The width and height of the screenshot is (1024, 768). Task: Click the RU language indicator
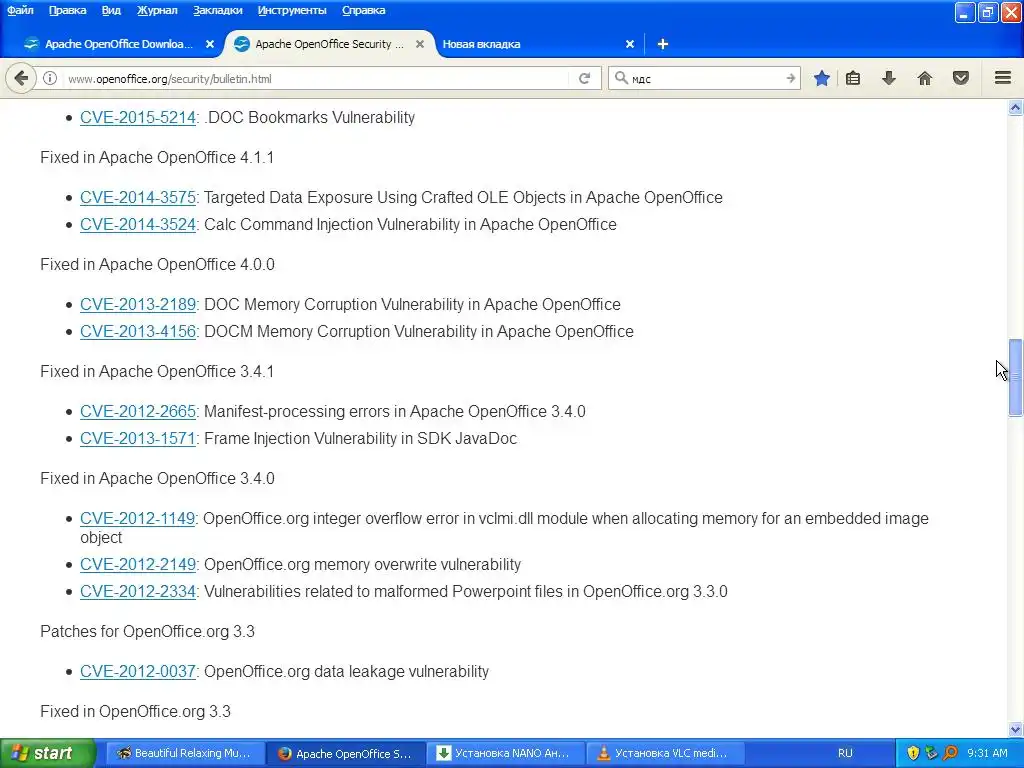click(845, 753)
